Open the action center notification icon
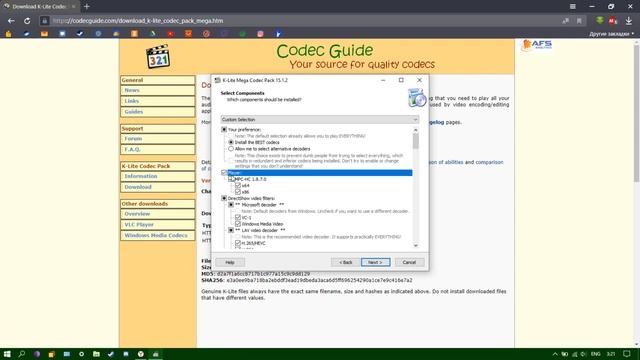 click(x=627, y=354)
